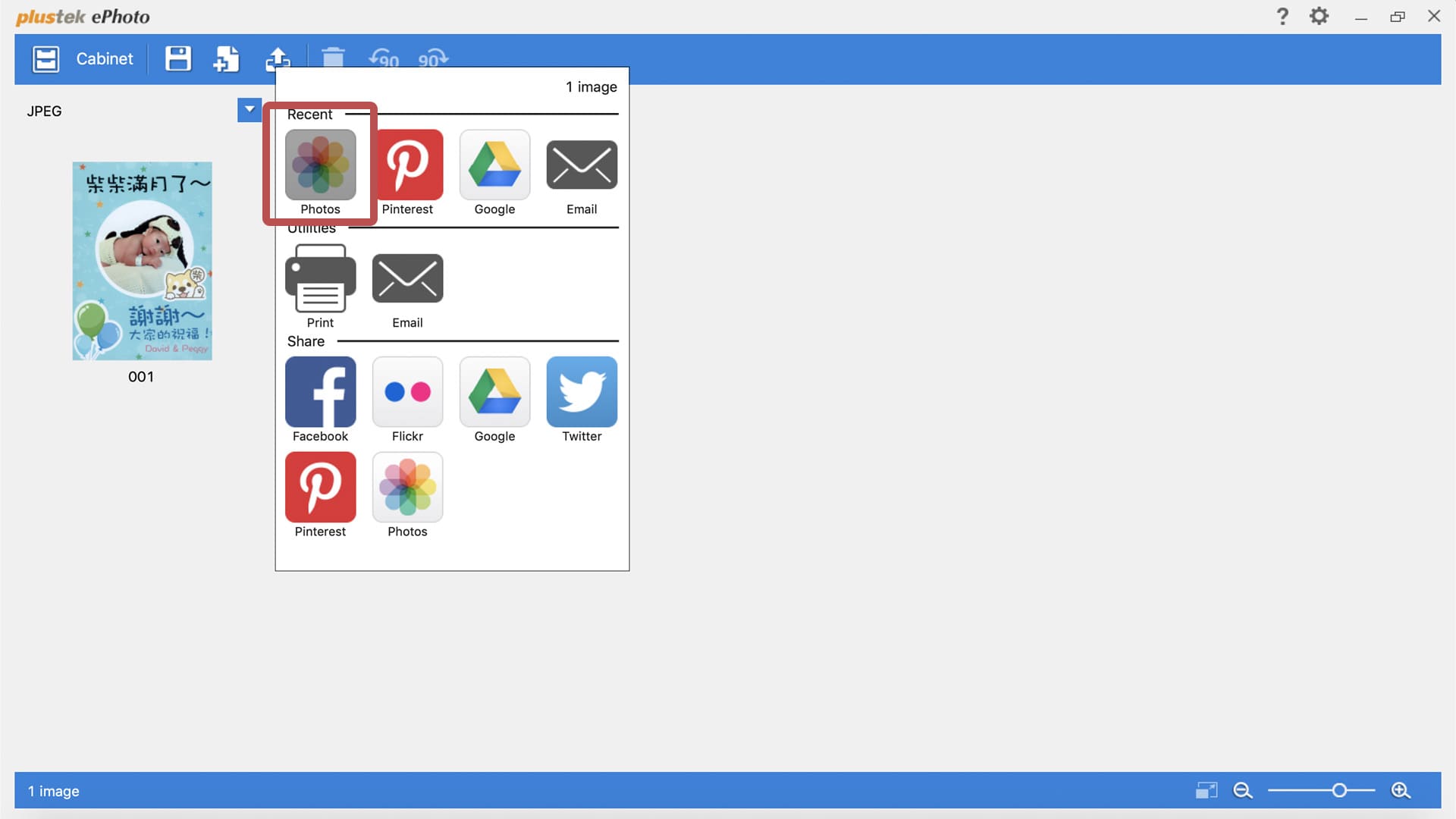Screen dimensions: 1456x819
Task: Expand the JPEG format dropdown arrow
Action: point(249,109)
